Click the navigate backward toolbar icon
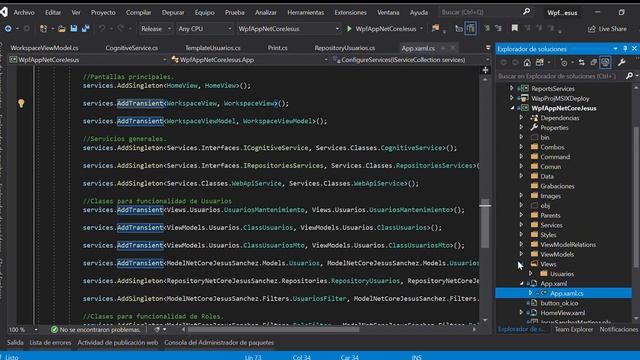 click(8, 29)
